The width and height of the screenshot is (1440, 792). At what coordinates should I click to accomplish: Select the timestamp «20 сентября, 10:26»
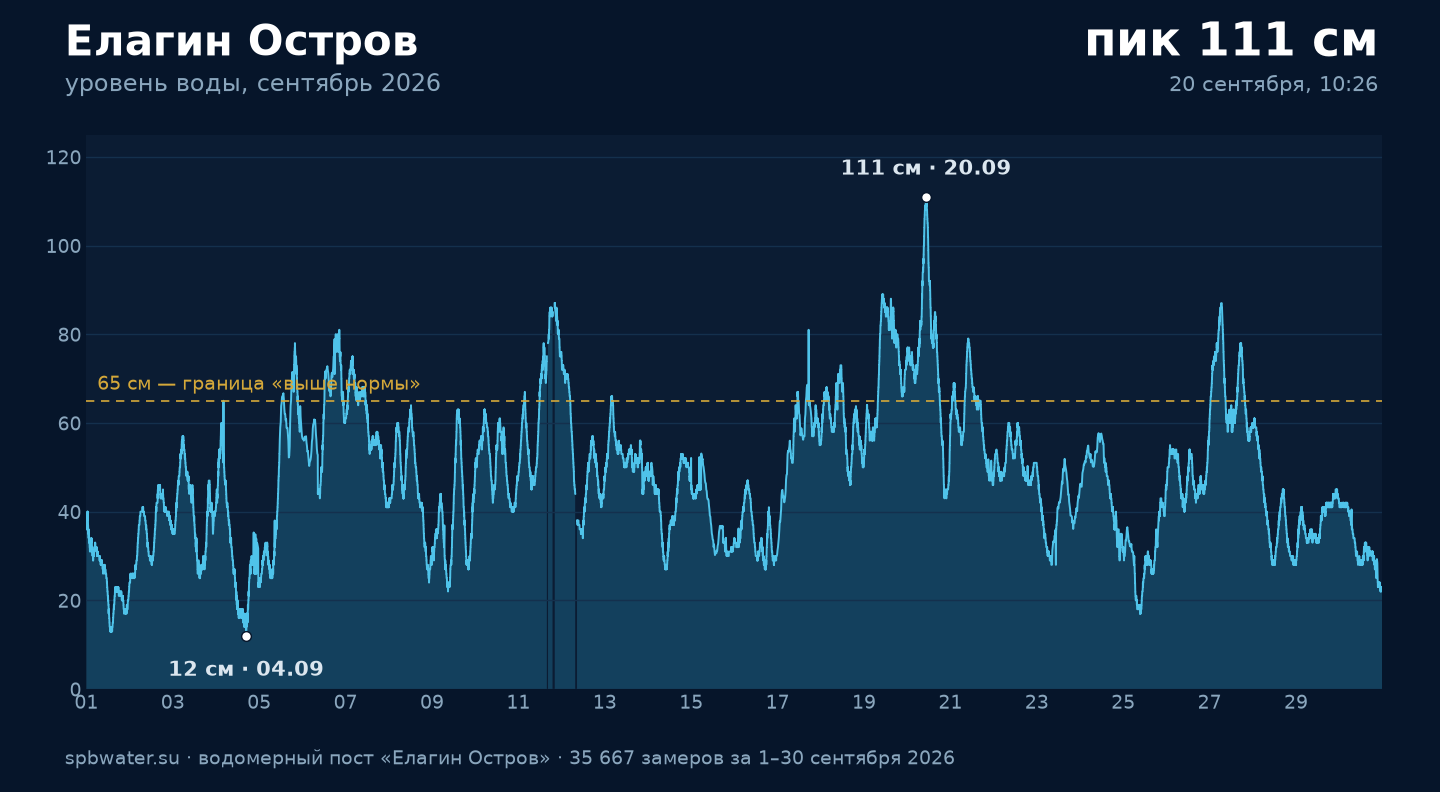pyautogui.click(x=1273, y=85)
